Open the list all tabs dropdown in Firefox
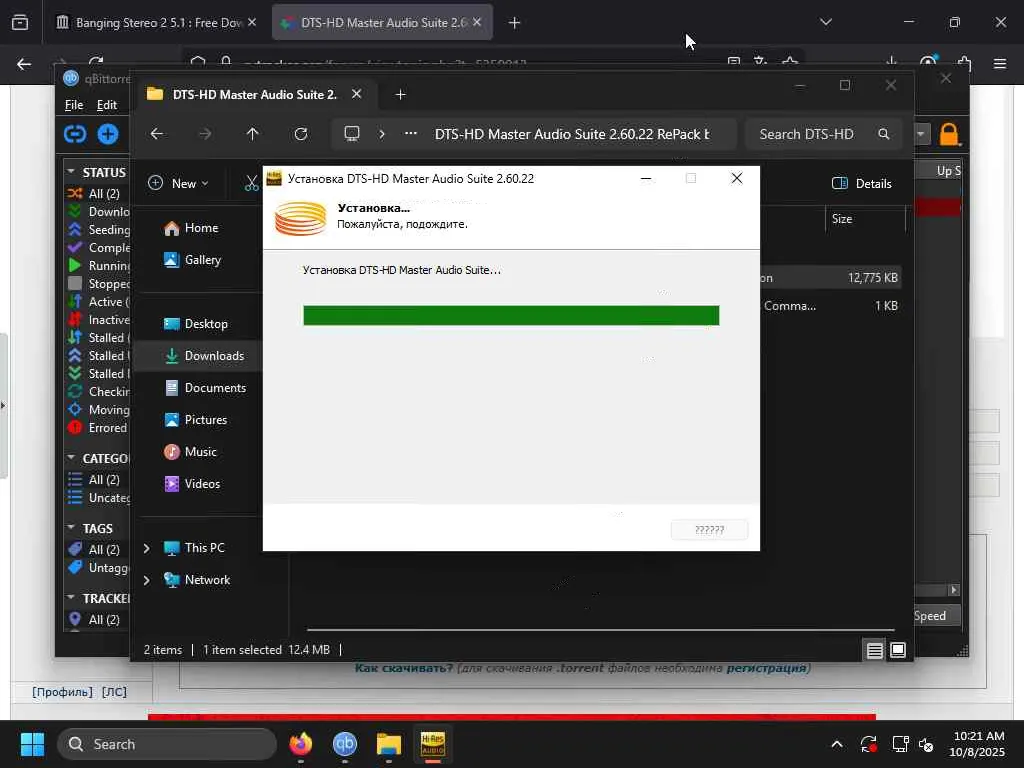 (x=825, y=22)
